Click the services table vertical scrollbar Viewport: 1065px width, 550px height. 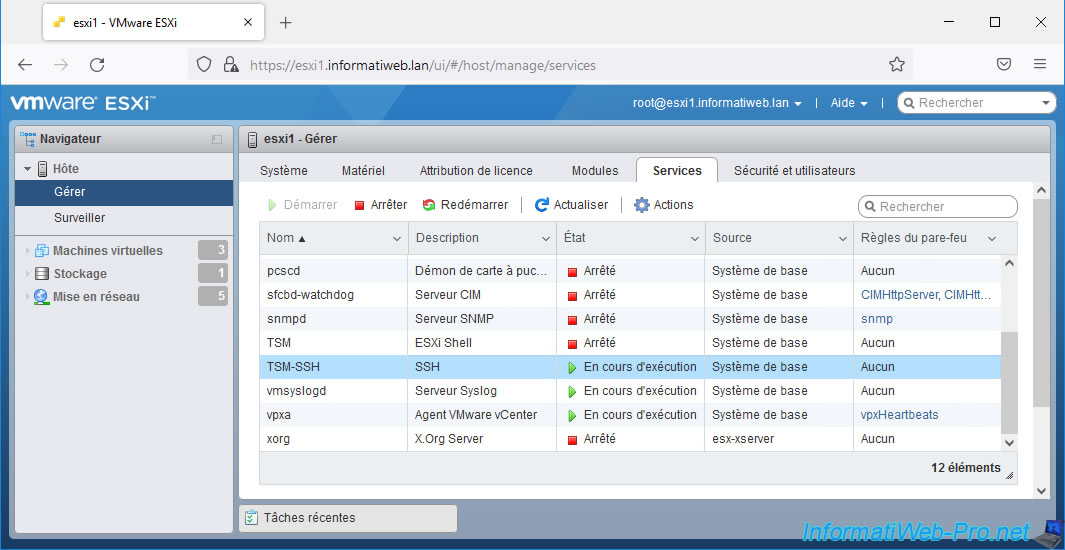(x=1008, y=380)
